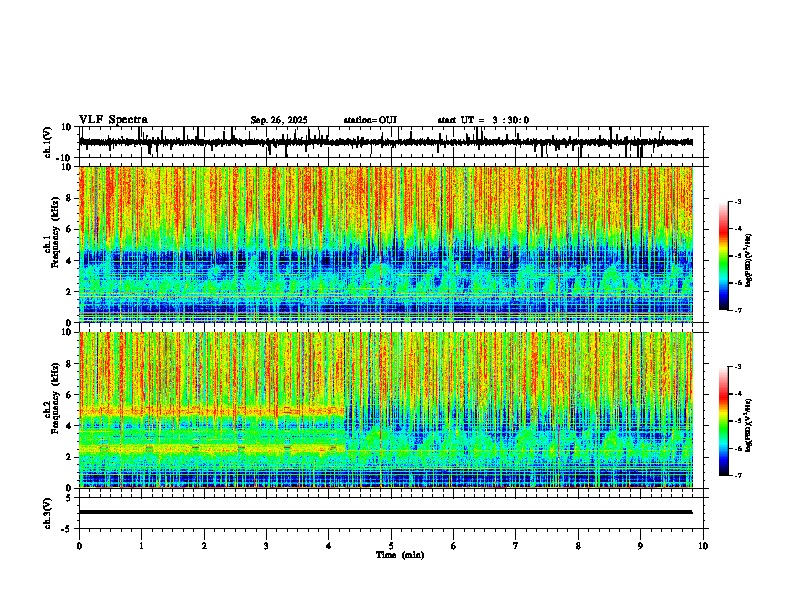Image resolution: width=792 pixels, height=612 pixels.
Task: Click the ch.2 spectrogram color scale bar
Action: 724,421
